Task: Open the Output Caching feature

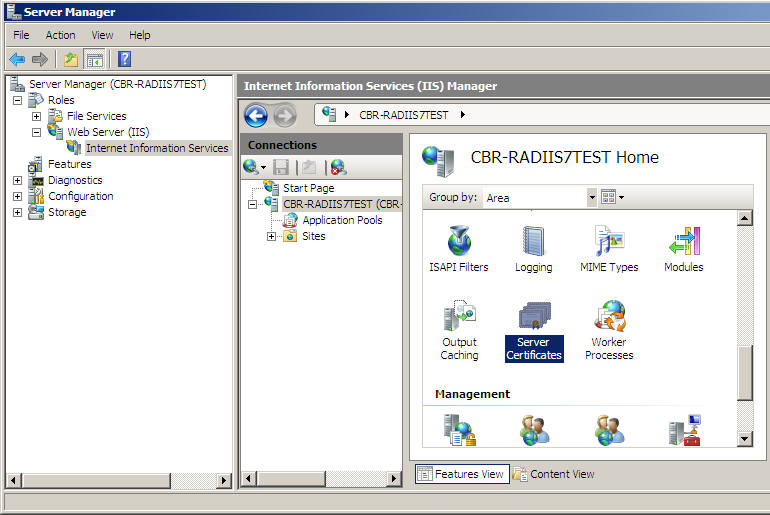Action: click(x=459, y=330)
